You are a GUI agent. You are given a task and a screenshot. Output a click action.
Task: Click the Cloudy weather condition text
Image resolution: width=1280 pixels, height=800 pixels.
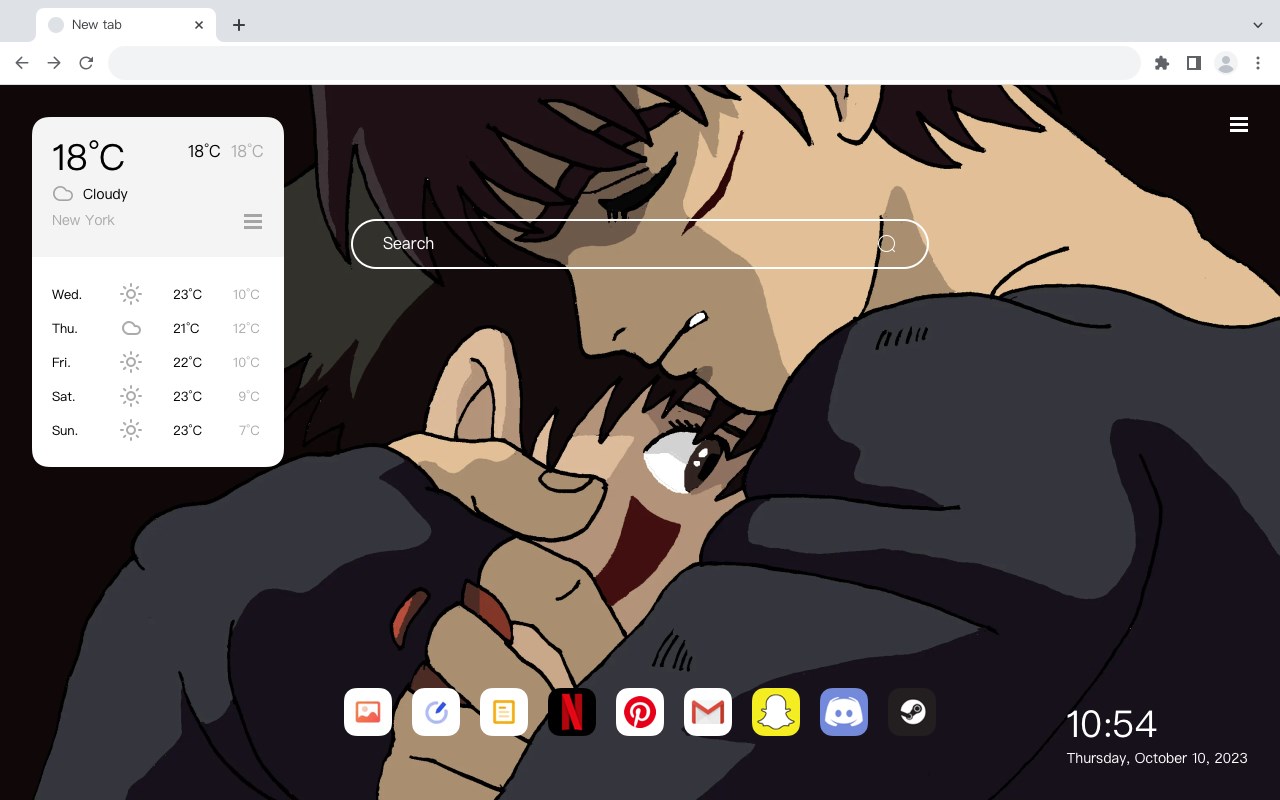pos(105,194)
